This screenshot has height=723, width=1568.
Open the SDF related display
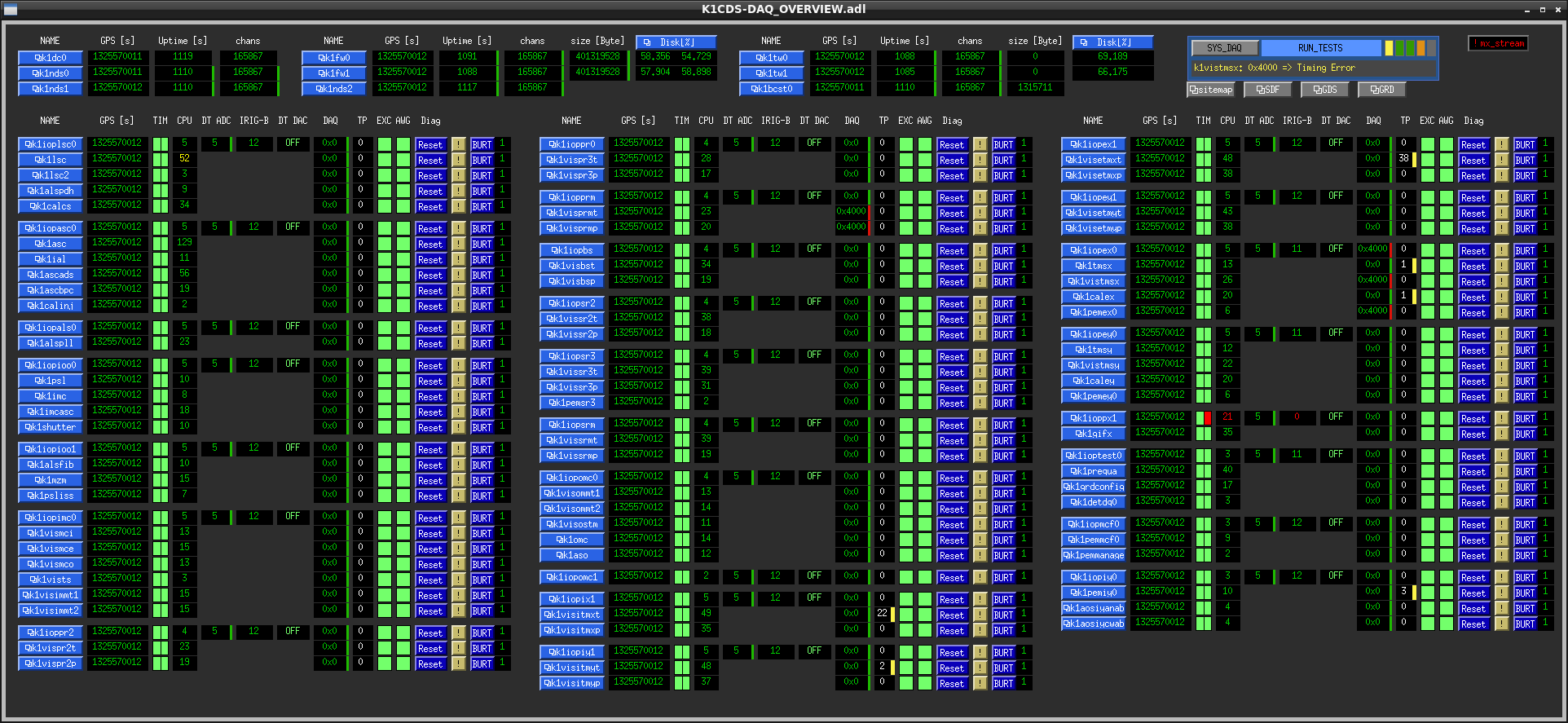(1268, 90)
